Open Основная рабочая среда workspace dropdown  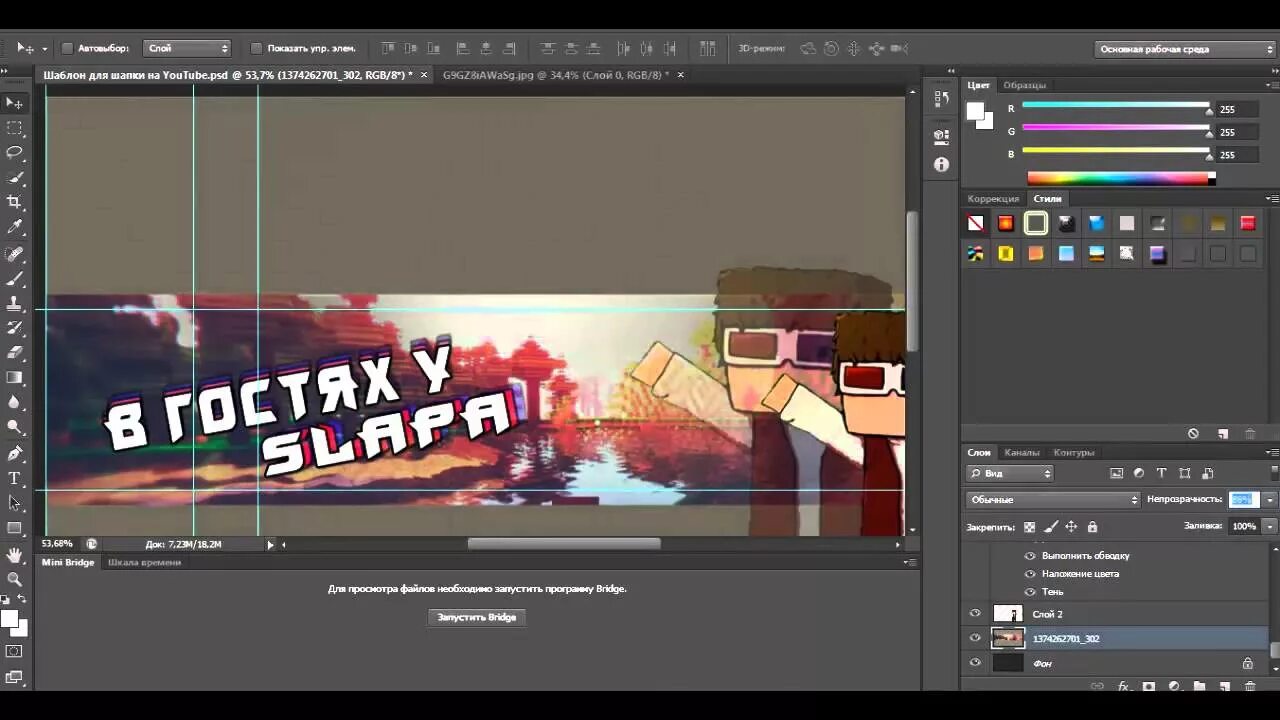[x=1185, y=49]
